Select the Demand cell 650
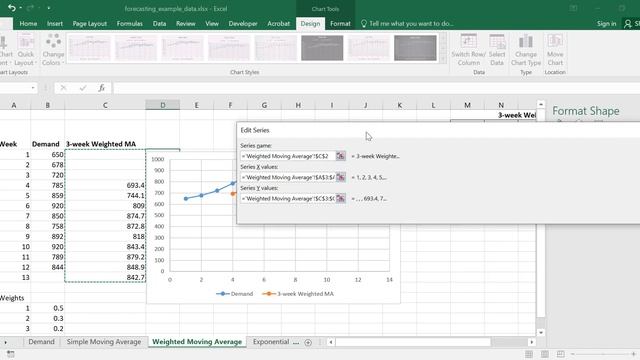The image size is (640, 360). 47,155
